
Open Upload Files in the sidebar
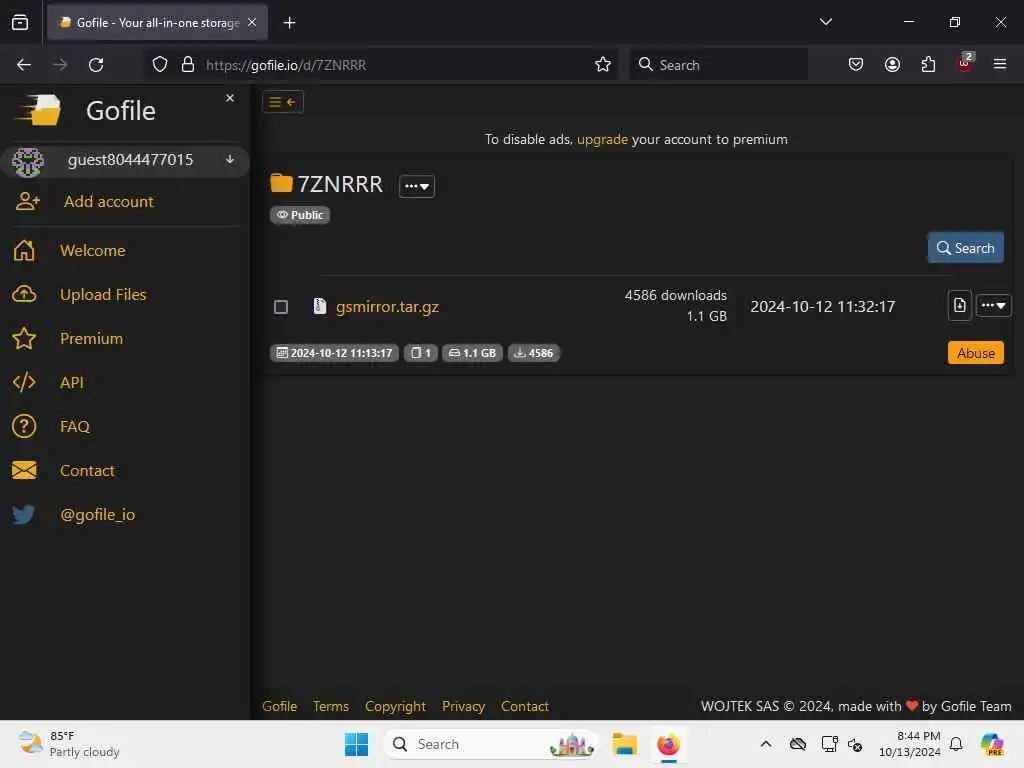pos(103,295)
